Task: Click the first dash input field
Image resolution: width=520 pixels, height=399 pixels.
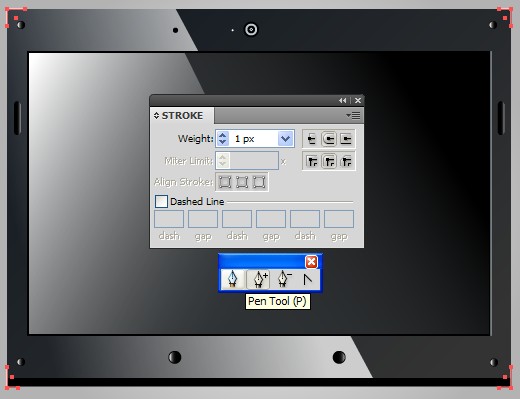Action: tap(169, 219)
